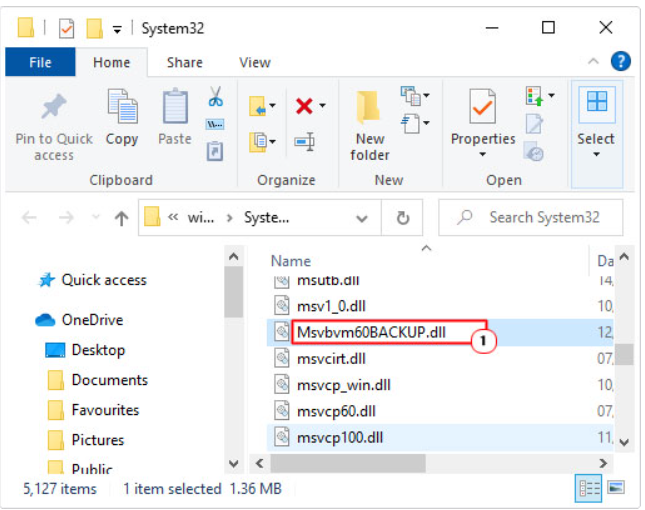Open the Properties dropdown arrow
The height and width of the screenshot is (510, 645).
click(x=483, y=155)
